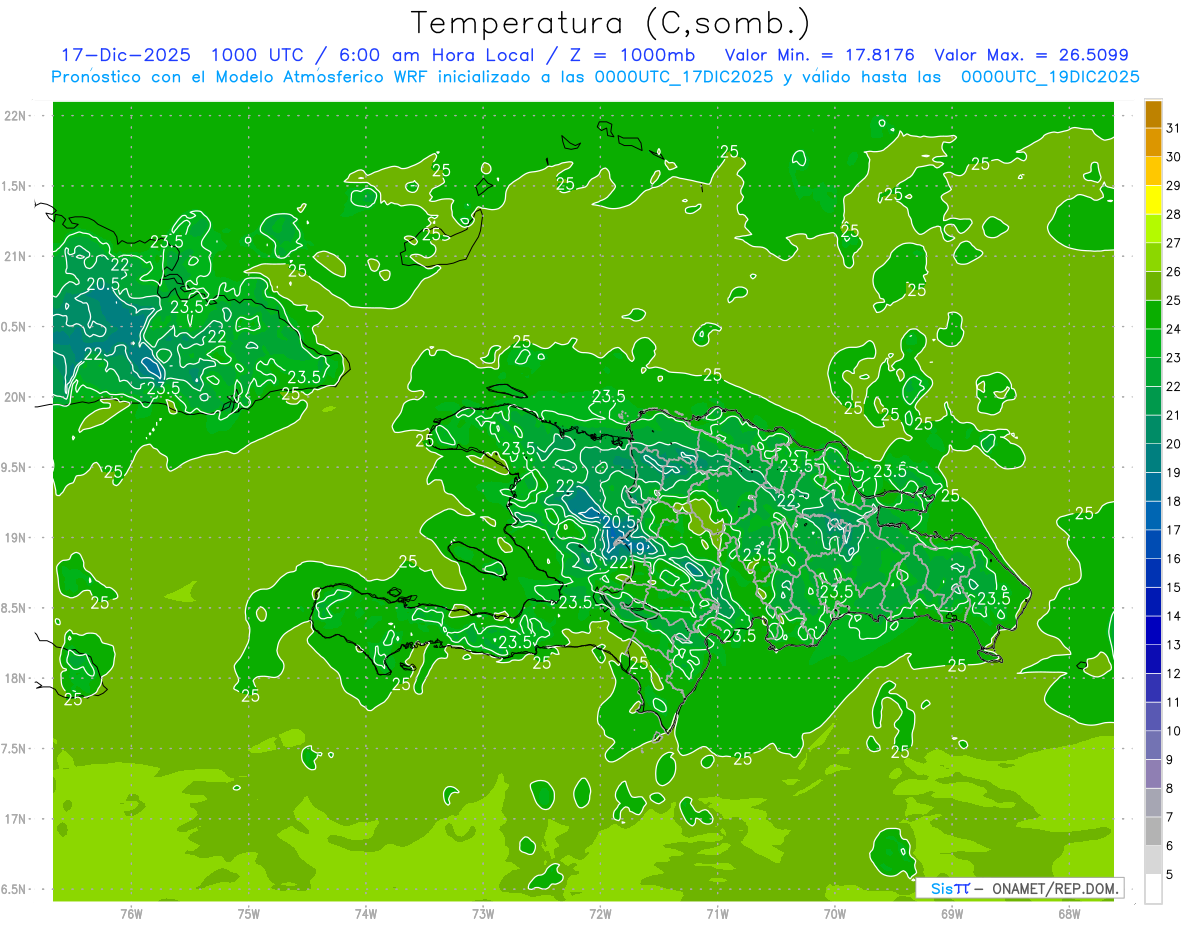Click 'Pronostico con el Modelo Atmosferico WRF' text
1200x927 pixels.
pyautogui.click(x=238, y=77)
